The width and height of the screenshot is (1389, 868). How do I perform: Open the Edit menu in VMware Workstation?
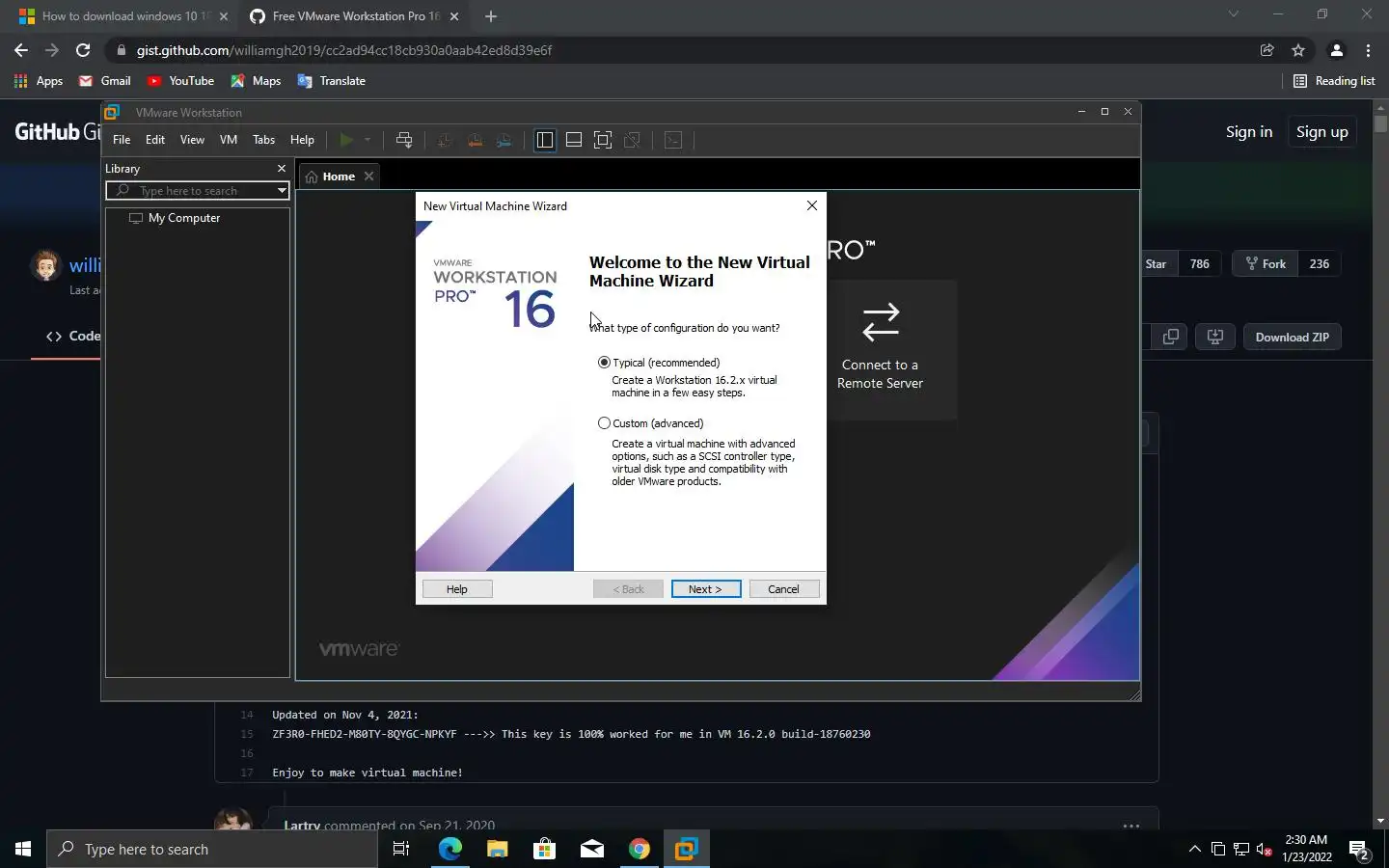[155, 140]
